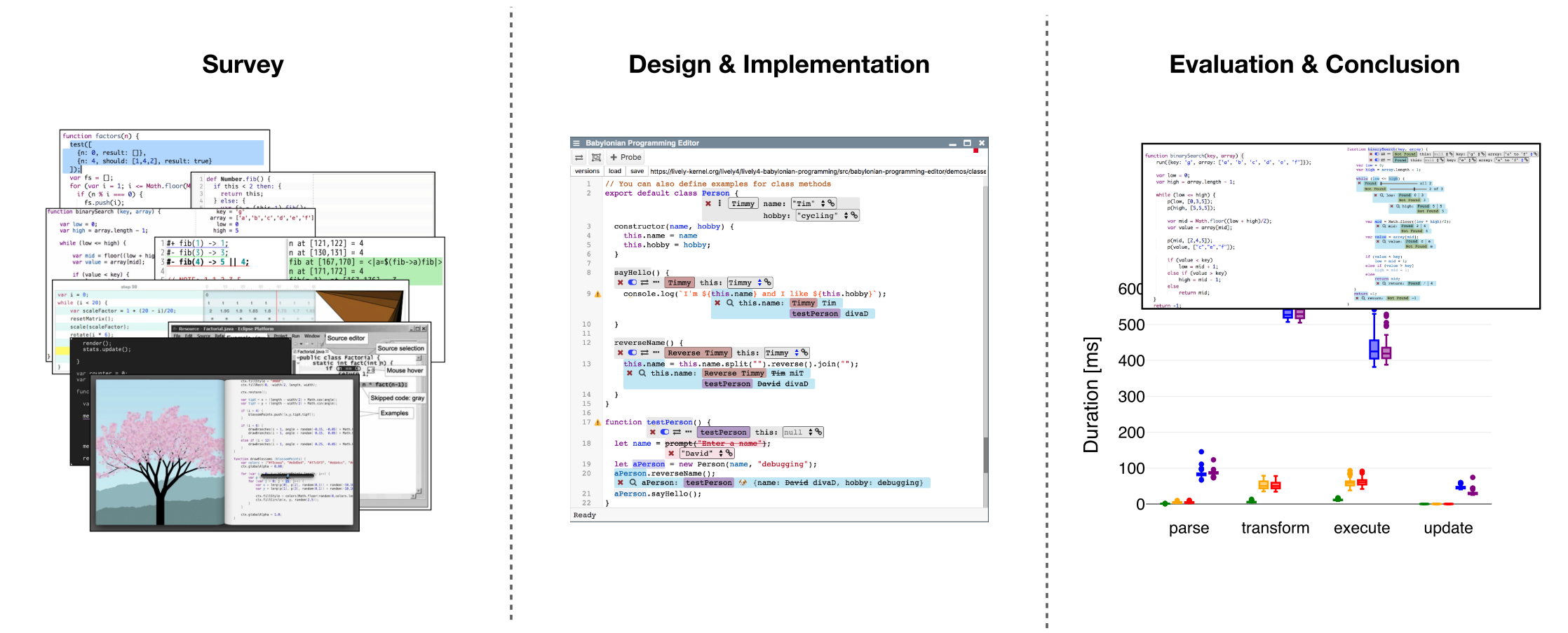Click the link icon next to "Tim"
This screenshot has width=1568, height=633.
(832, 204)
